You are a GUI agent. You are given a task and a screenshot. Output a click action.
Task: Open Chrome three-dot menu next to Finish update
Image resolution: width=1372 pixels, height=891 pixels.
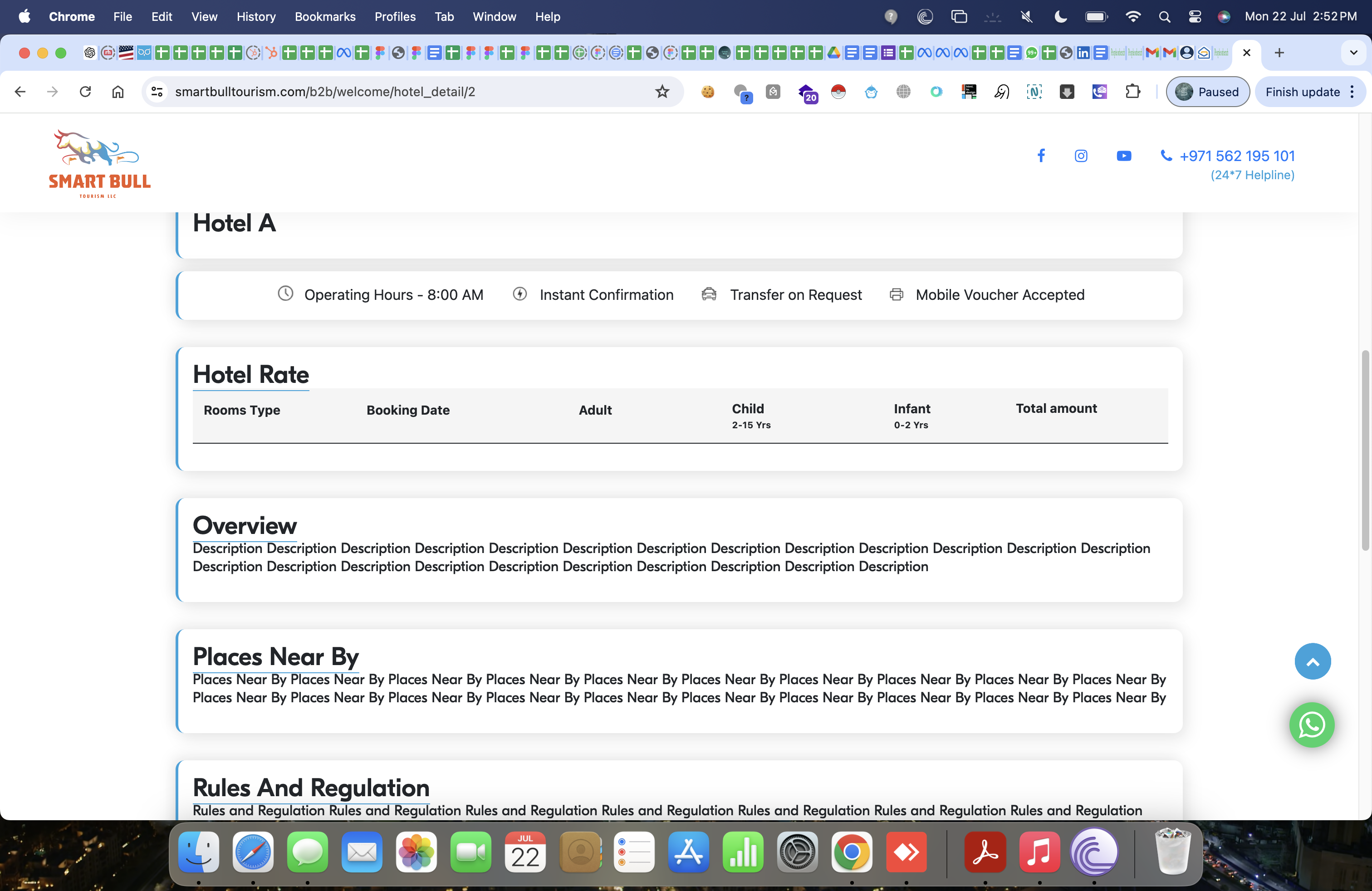pyautogui.click(x=1352, y=92)
